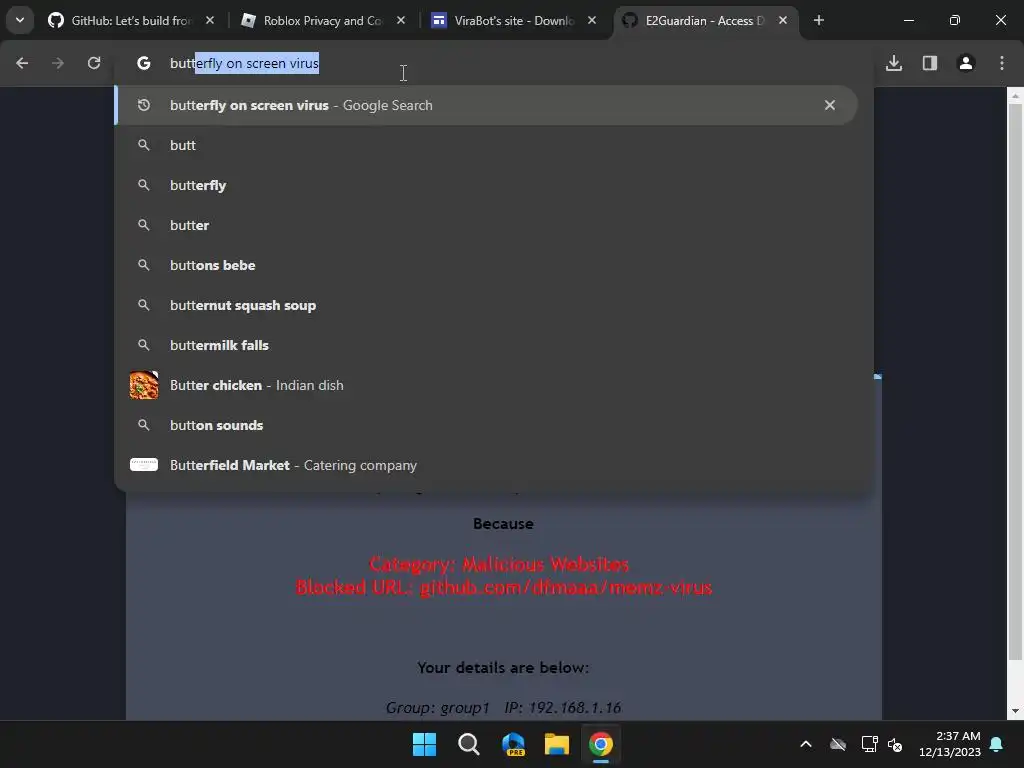
Task: Open the tab search dropdown arrow
Action: (x=20, y=20)
